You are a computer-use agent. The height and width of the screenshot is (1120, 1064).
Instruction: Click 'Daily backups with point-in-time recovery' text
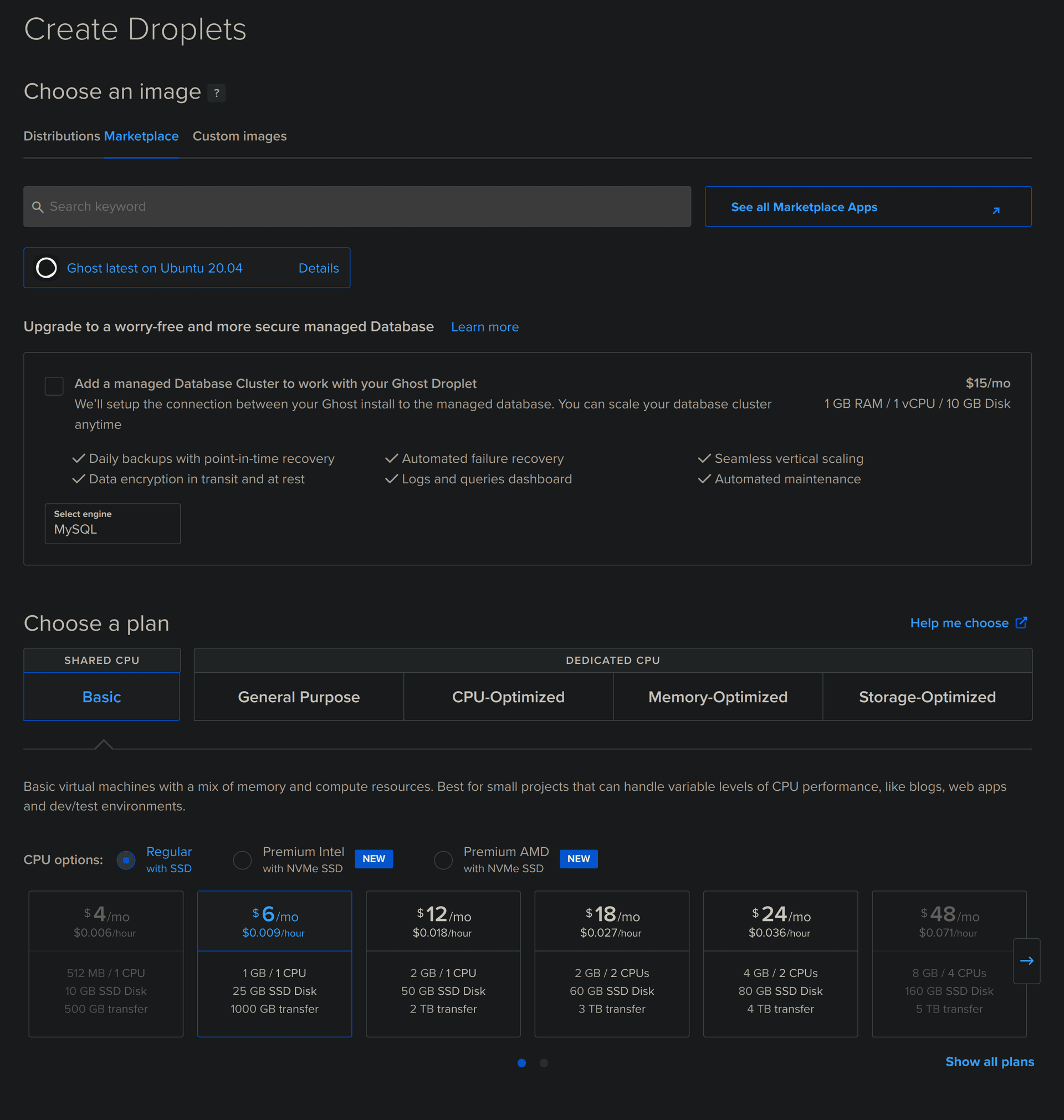212,458
